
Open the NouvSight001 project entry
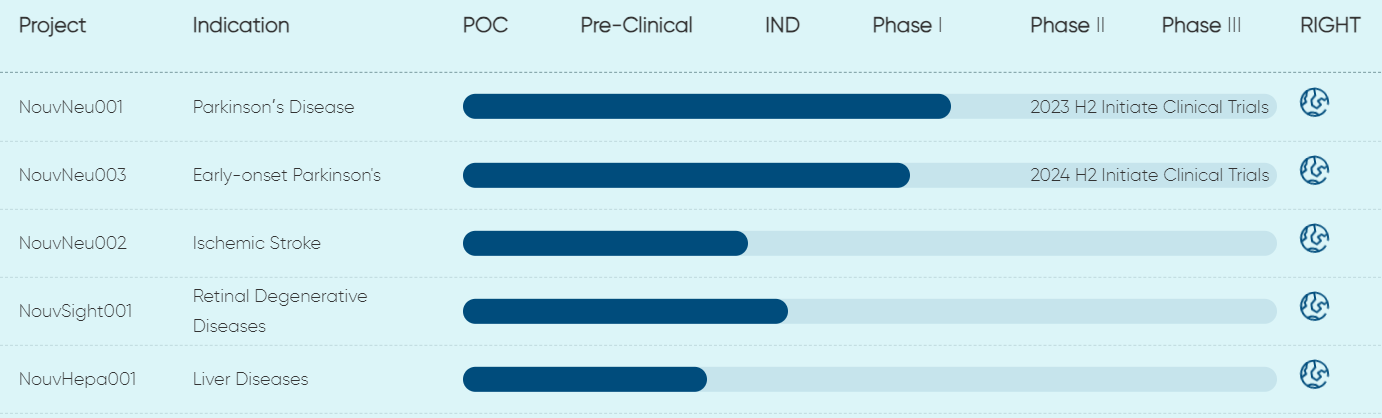tap(76, 311)
